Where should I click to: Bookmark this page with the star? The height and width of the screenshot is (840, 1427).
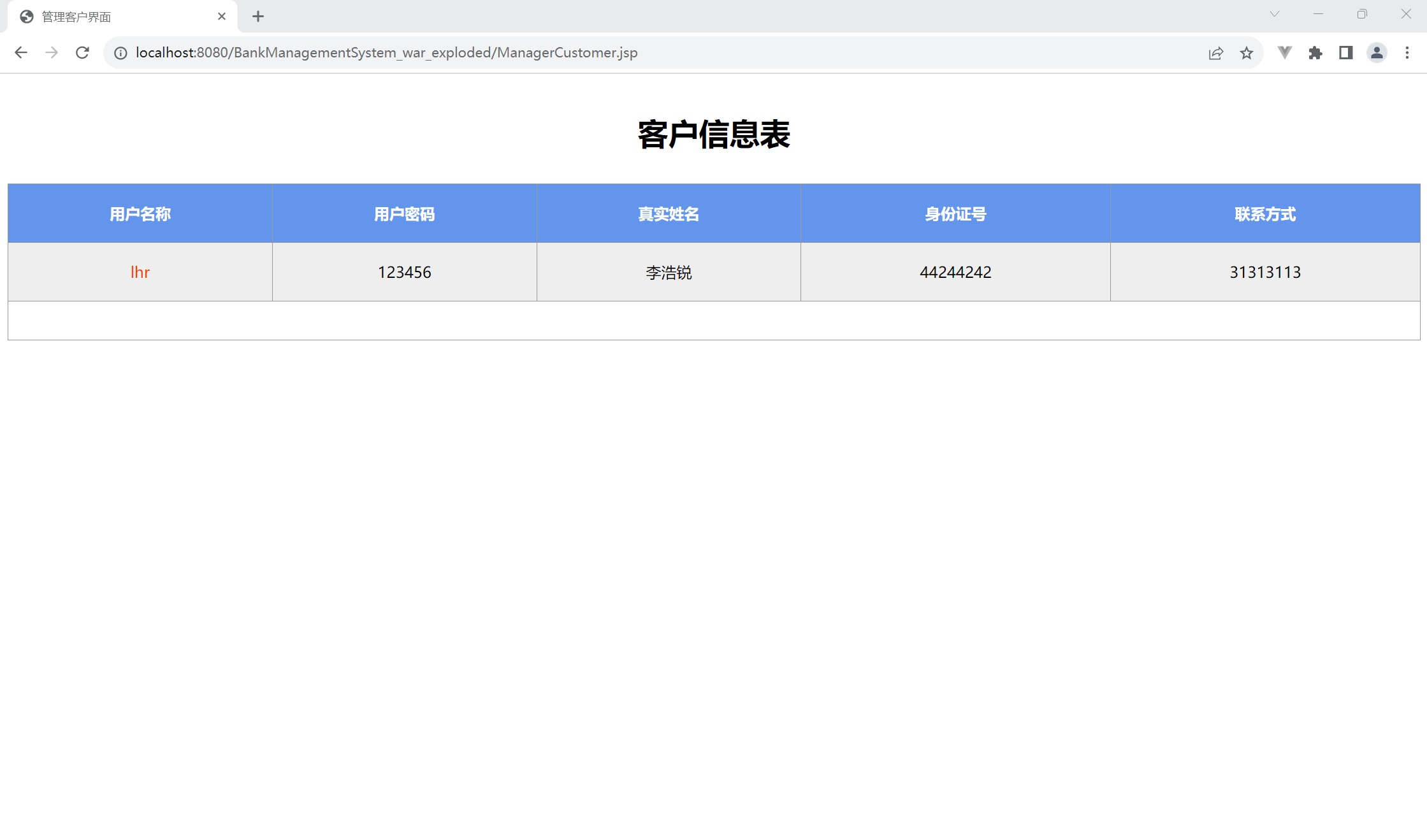pos(1247,53)
